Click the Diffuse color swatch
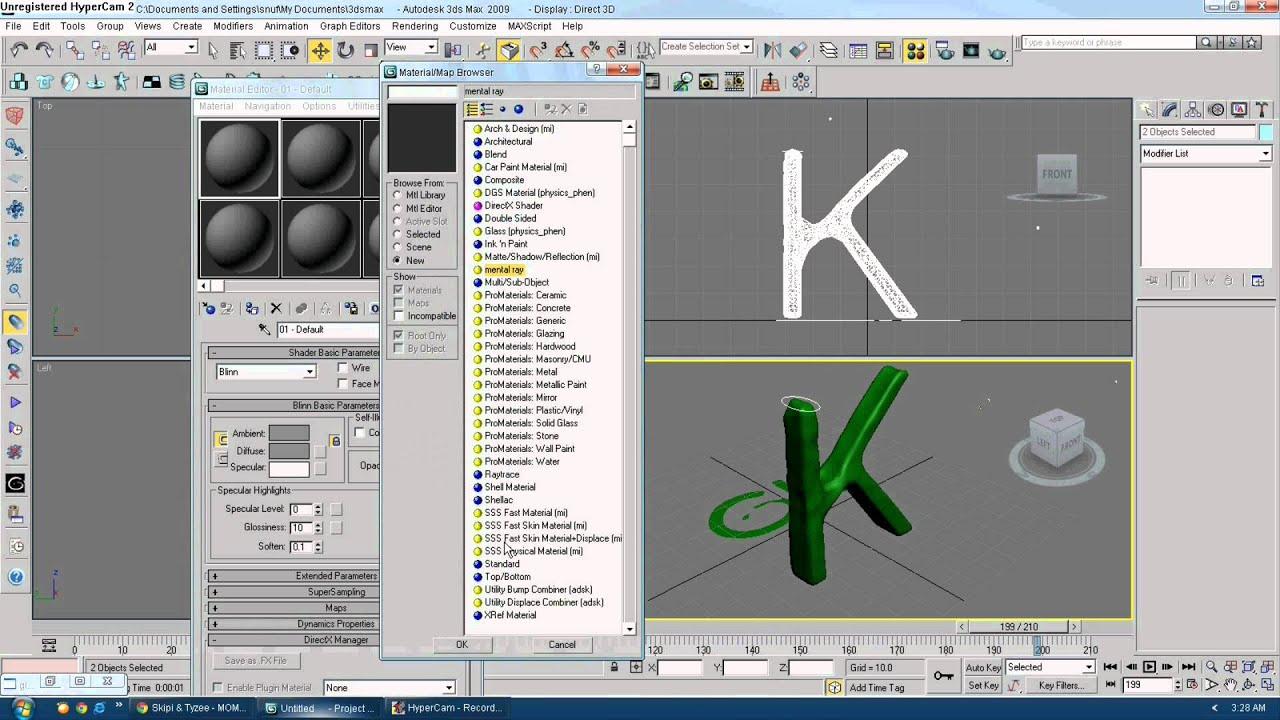This screenshot has width=1280, height=720. tap(289, 450)
